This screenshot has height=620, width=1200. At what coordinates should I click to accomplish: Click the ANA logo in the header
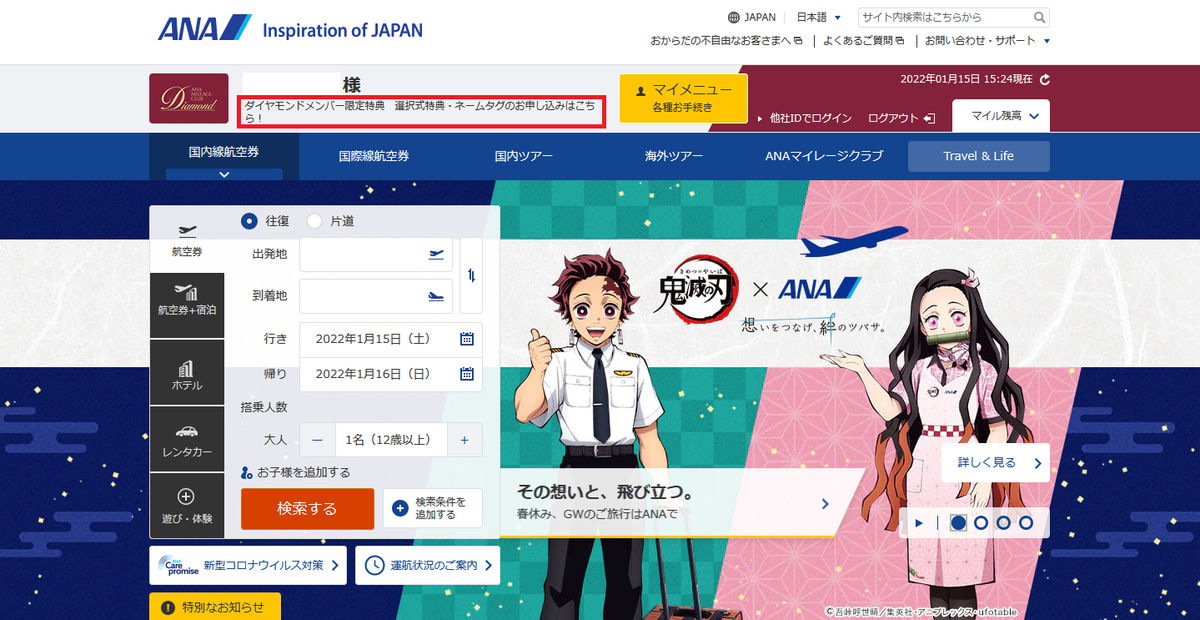tap(205, 28)
